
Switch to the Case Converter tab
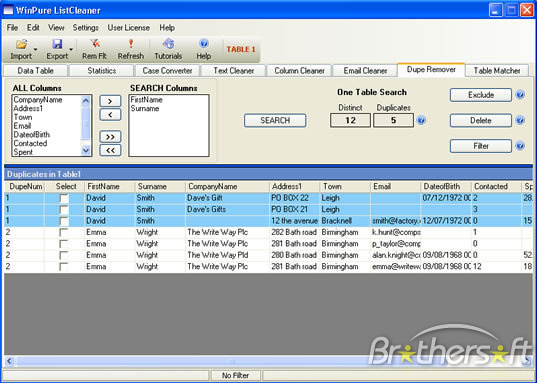[167, 71]
